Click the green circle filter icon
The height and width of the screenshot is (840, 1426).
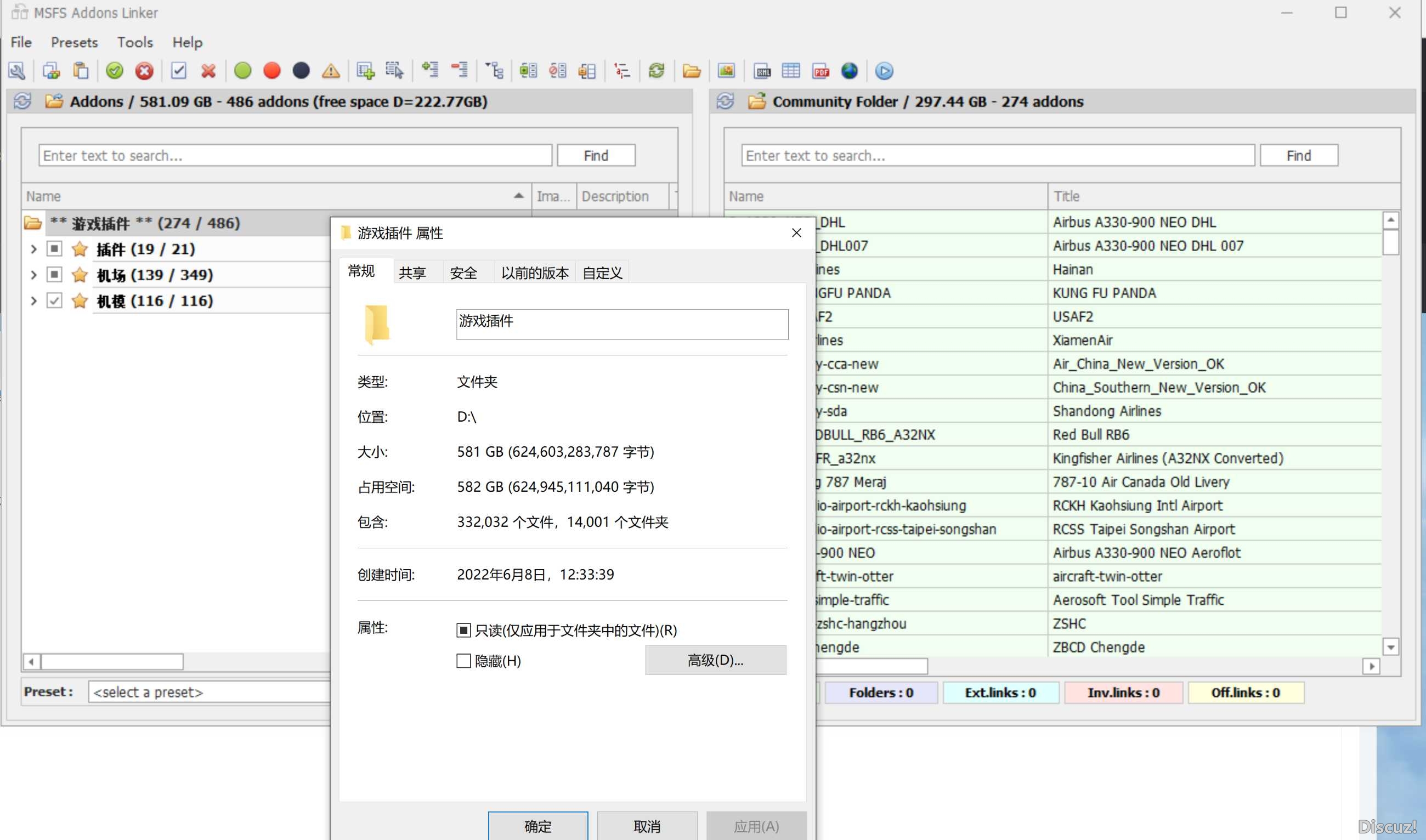[243, 71]
